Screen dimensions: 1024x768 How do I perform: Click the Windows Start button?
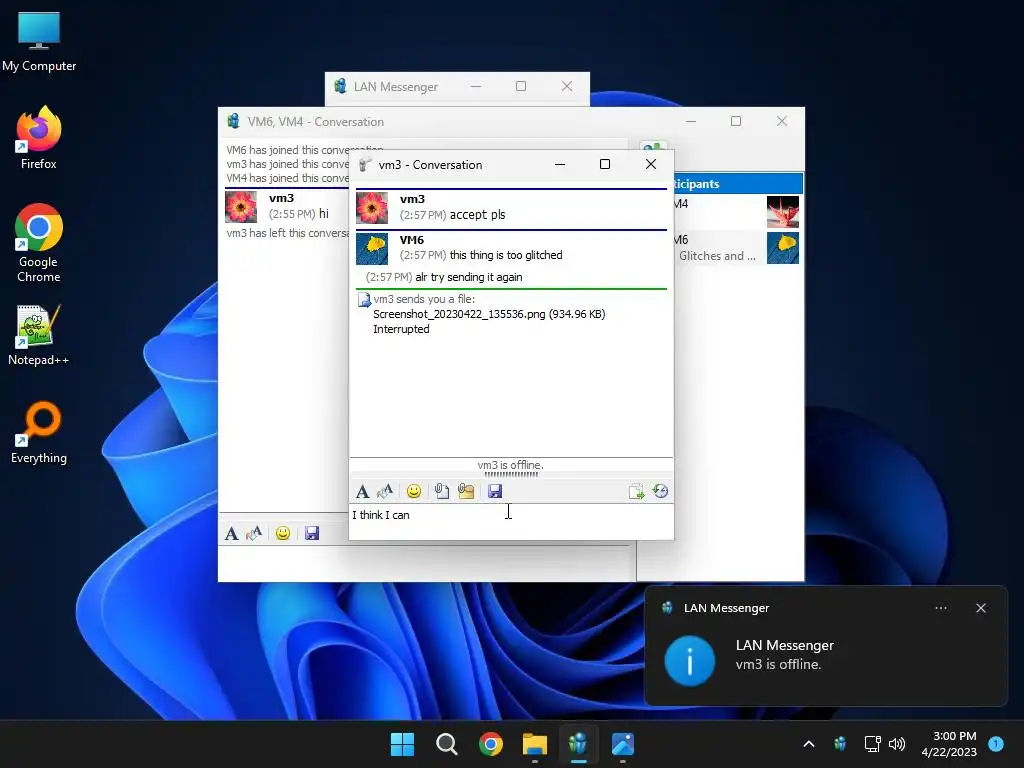(402, 744)
